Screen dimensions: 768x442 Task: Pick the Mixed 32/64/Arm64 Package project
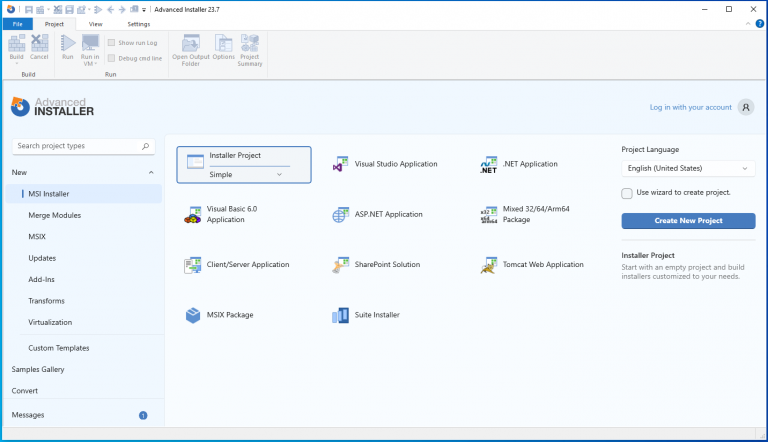point(525,214)
